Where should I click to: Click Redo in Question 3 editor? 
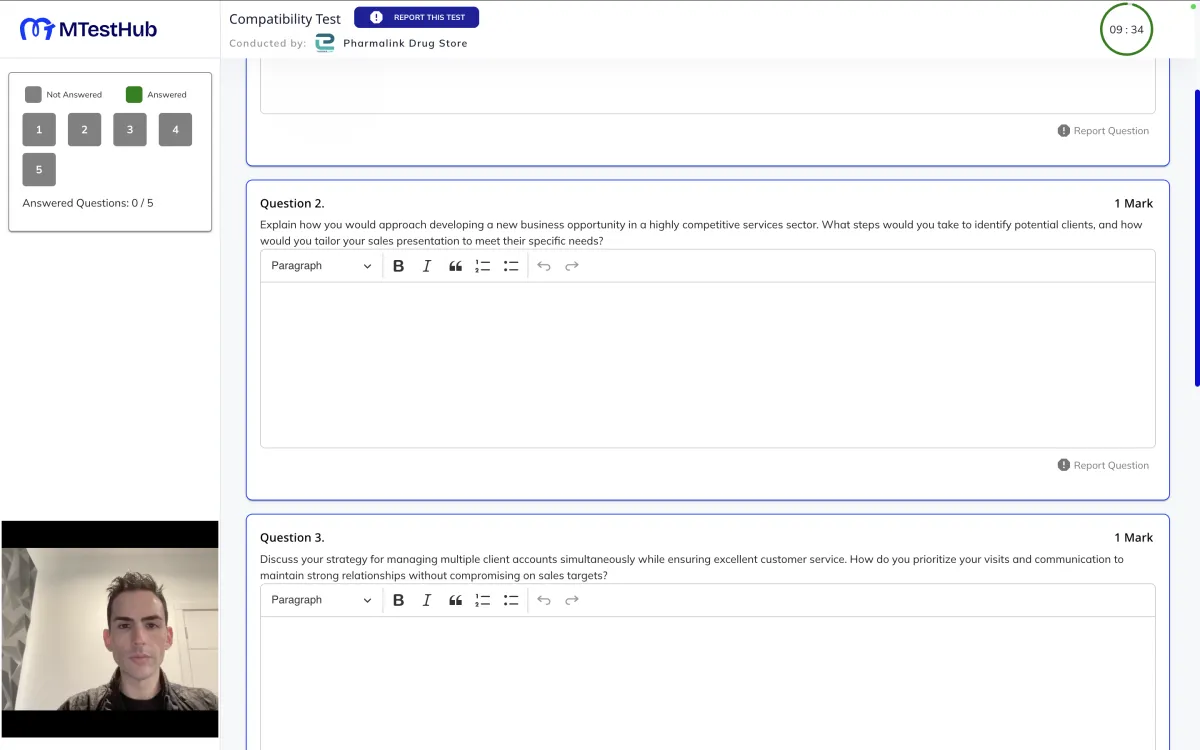point(572,600)
